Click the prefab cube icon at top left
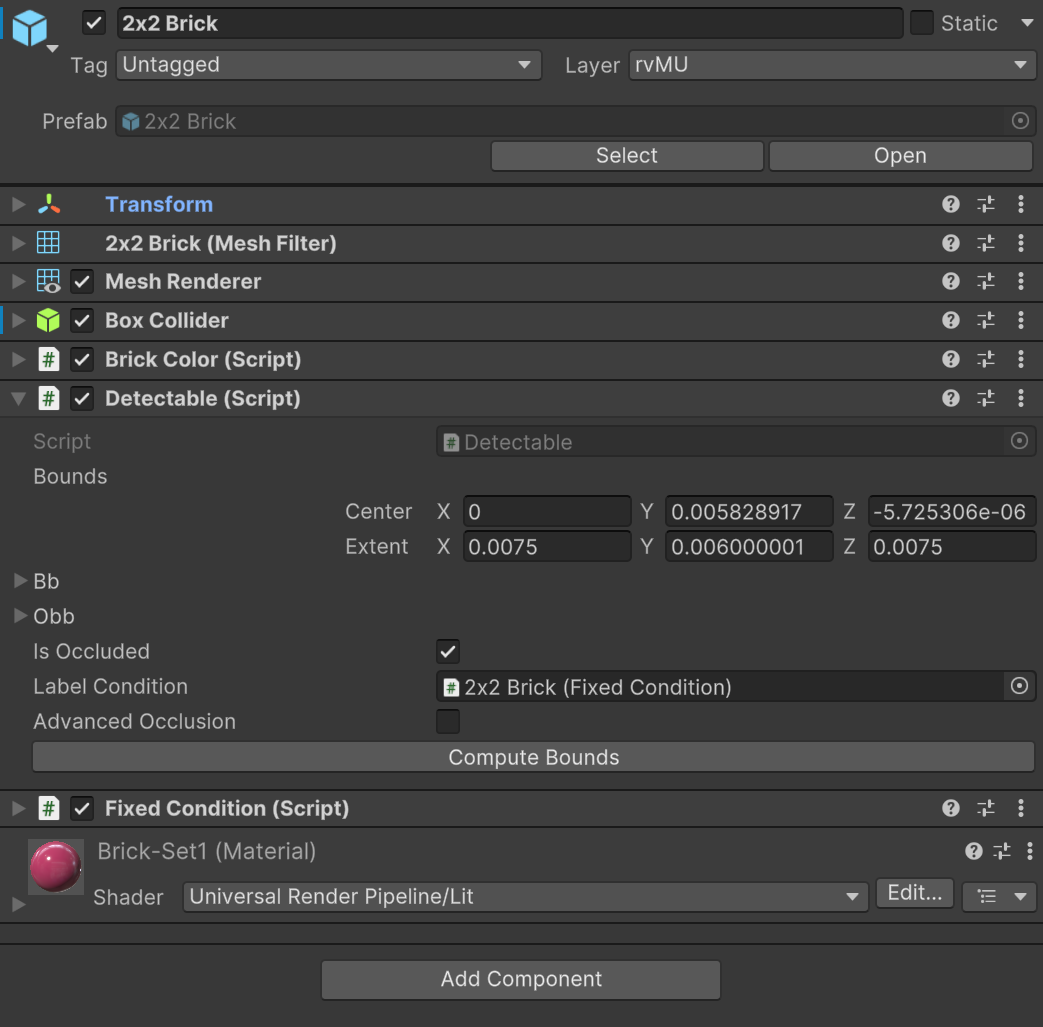The image size is (1043, 1027). click(30, 27)
